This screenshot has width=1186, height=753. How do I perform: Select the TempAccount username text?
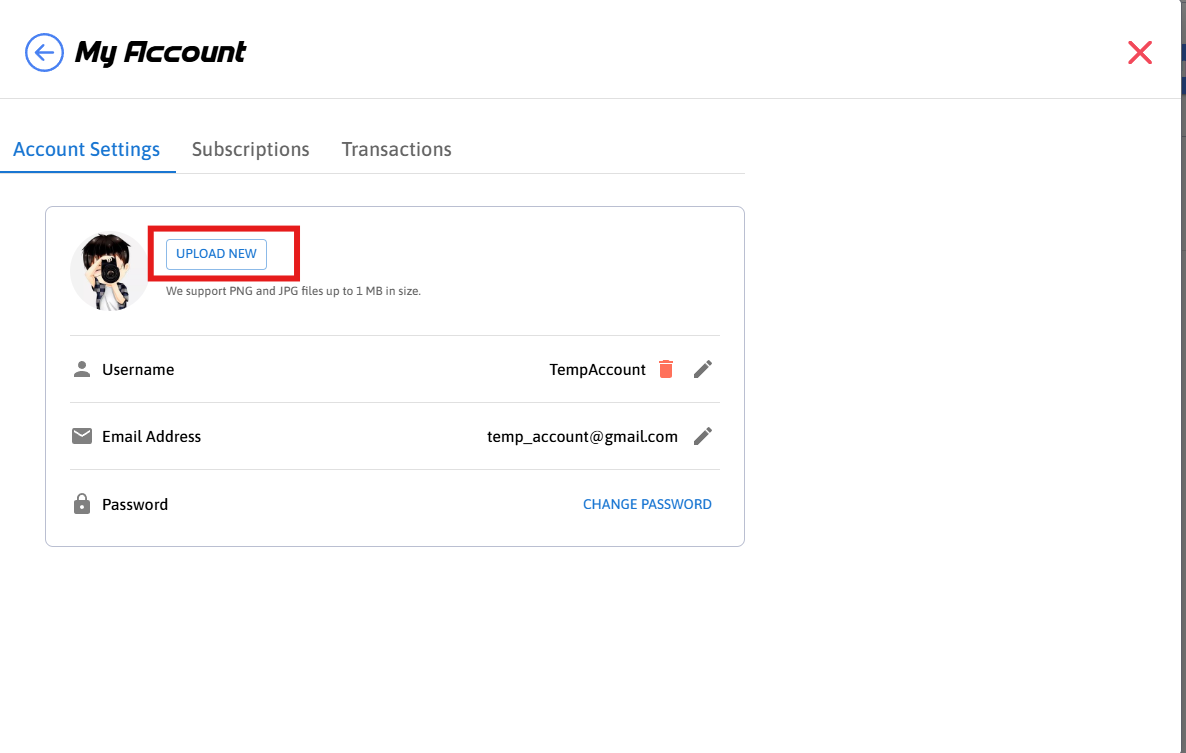[597, 369]
